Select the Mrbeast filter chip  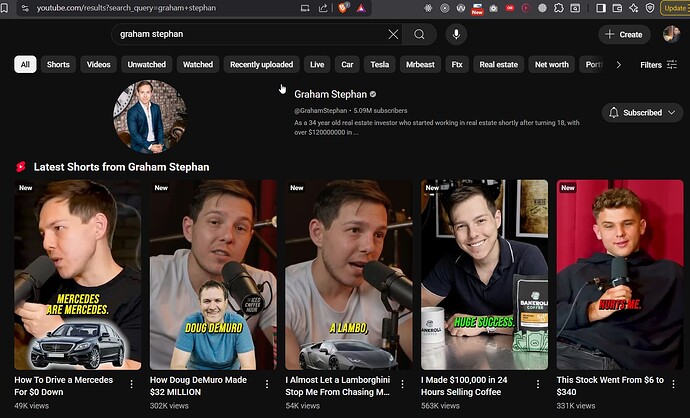click(x=420, y=64)
